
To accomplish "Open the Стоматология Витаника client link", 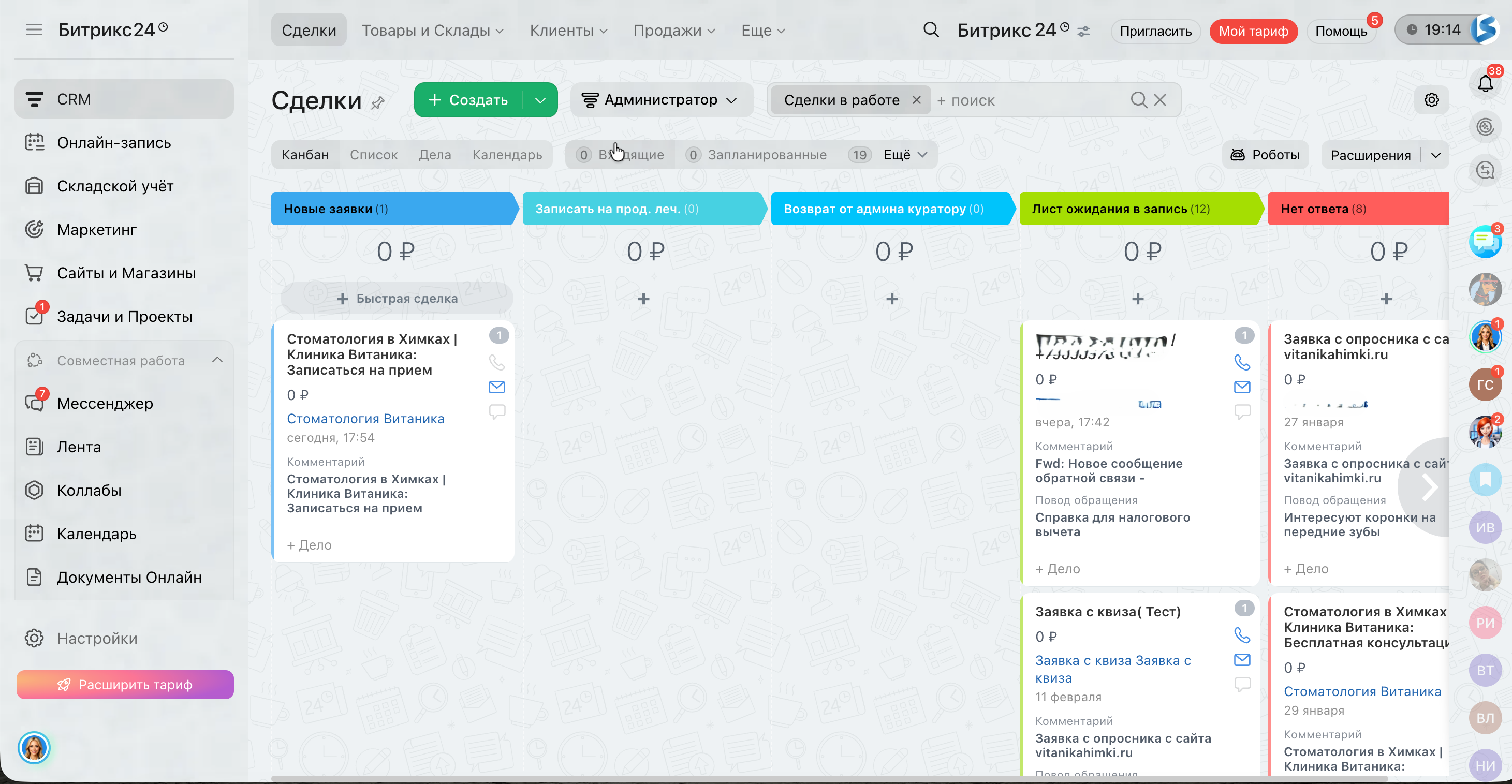I will click(365, 419).
